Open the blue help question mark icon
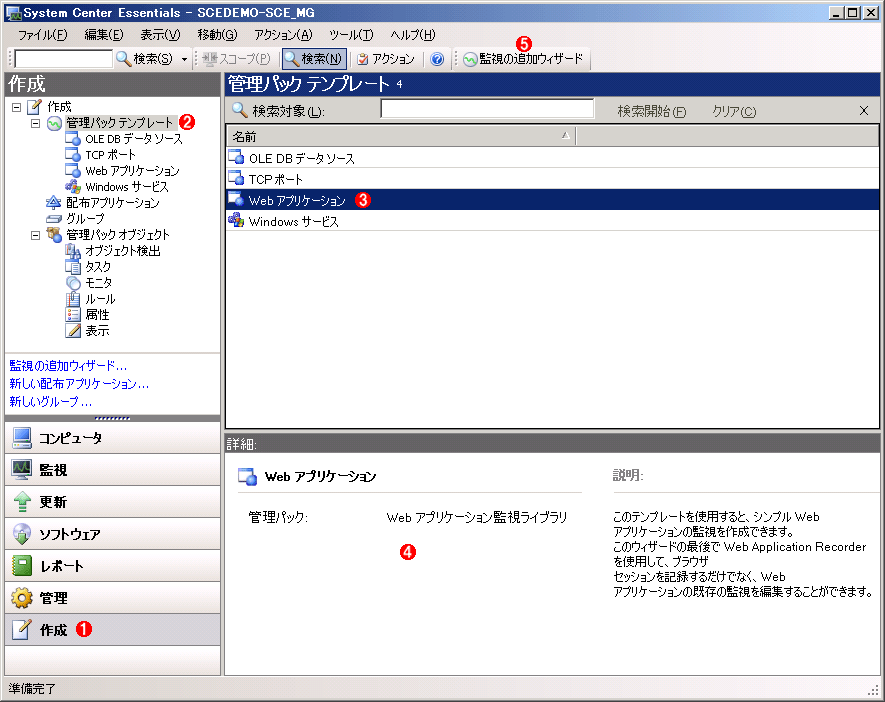The width and height of the screenshot is (885, 702). (437, 59)
